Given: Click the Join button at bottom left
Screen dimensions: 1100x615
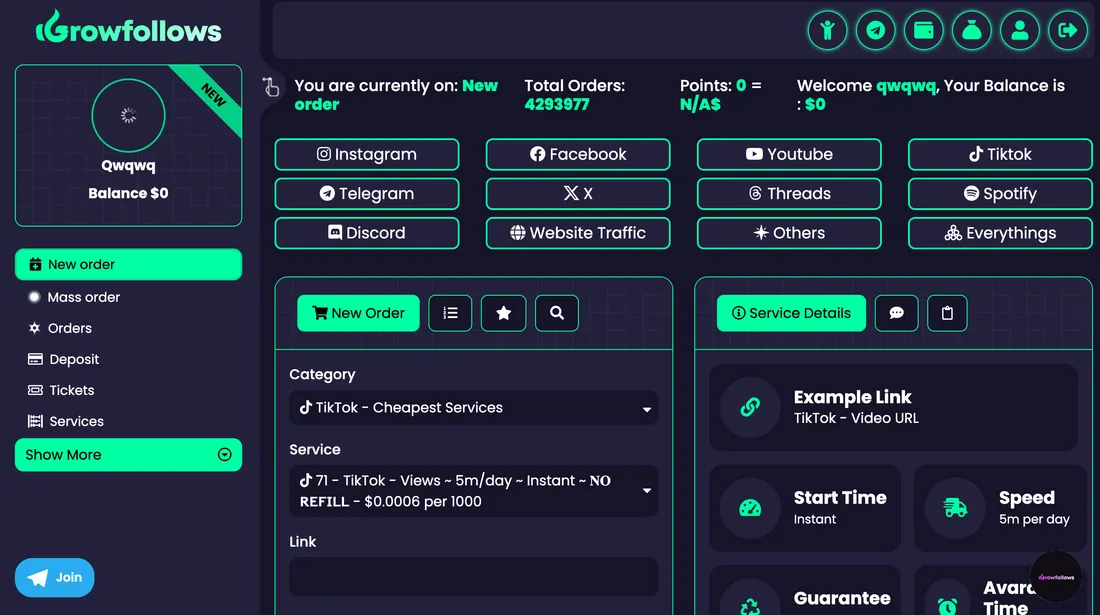Looking at the screenshot, I should pos(54,577).
